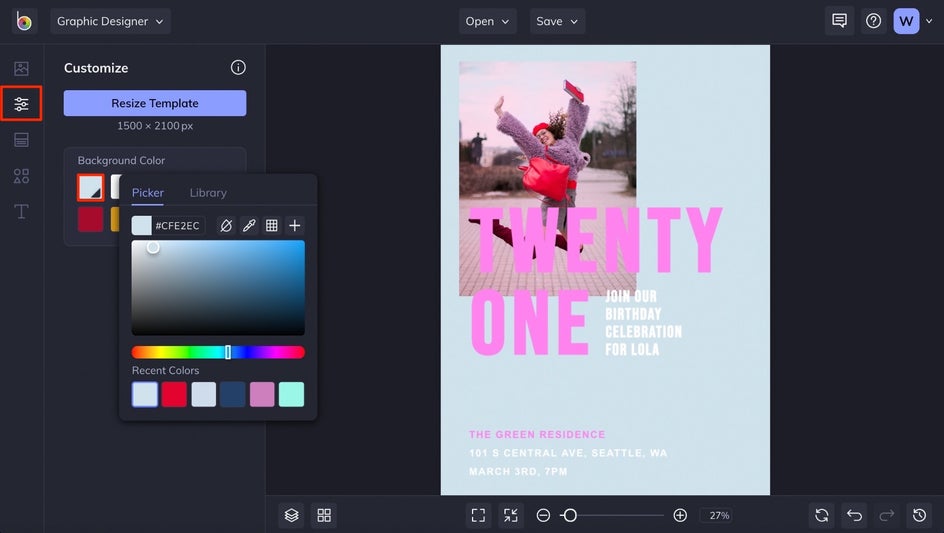Image resolution: width=944 pixels, height=533 pixels.
Task: Select the dark red background color swatch
Action: coord(90,219)
